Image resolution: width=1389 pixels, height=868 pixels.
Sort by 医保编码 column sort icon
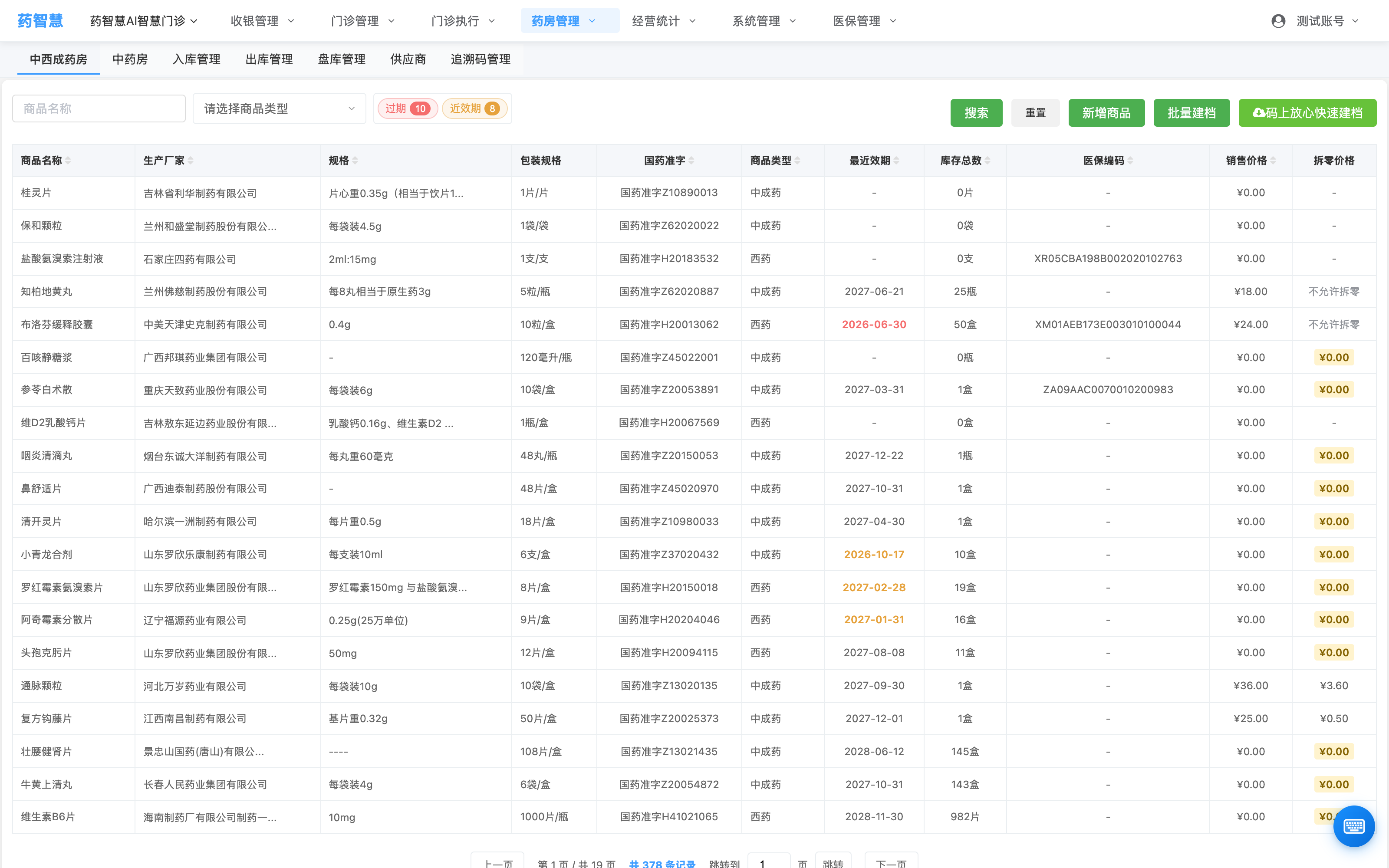tap(1130, 161)
